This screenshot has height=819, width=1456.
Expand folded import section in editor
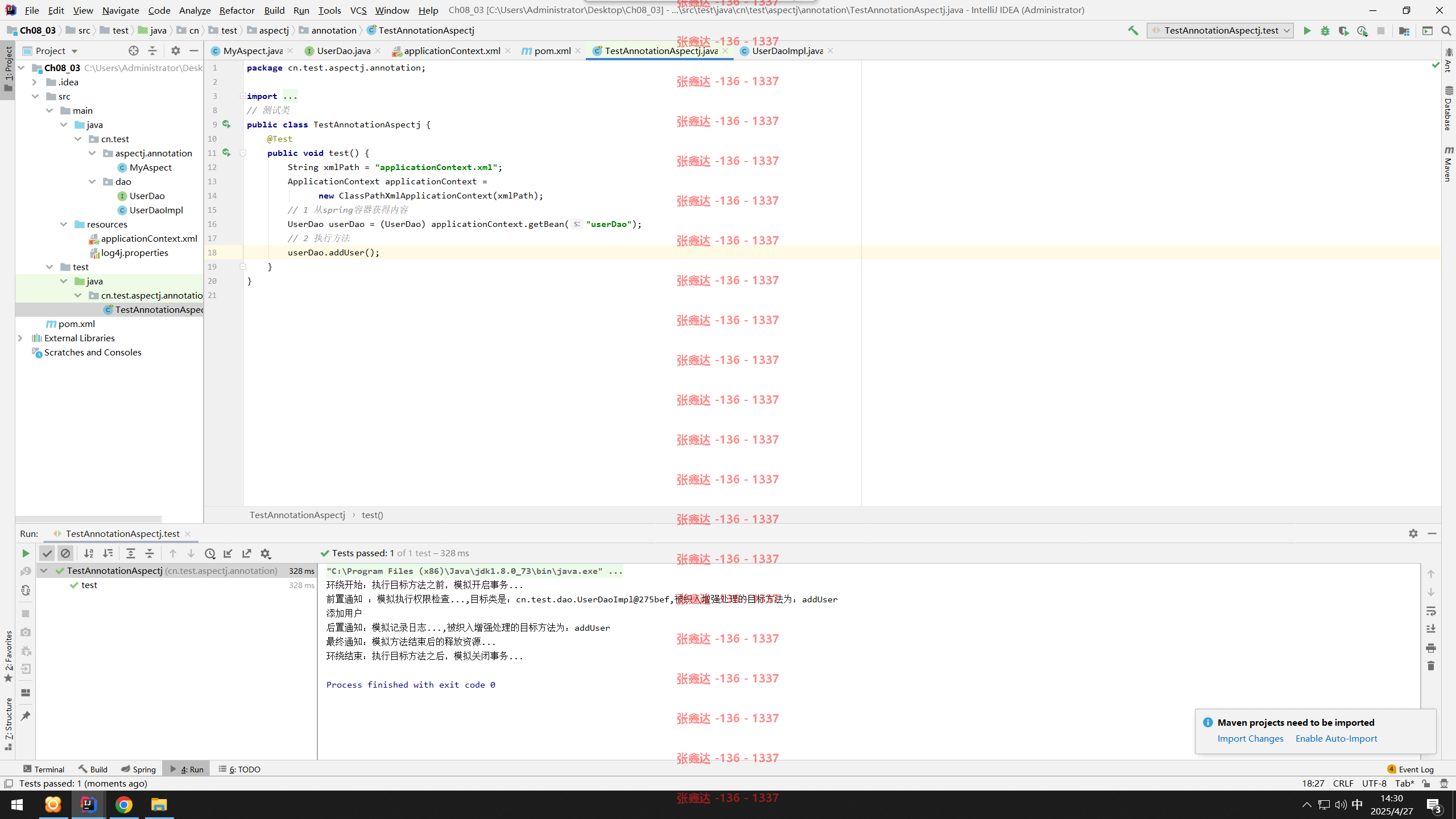click(243, 96)
